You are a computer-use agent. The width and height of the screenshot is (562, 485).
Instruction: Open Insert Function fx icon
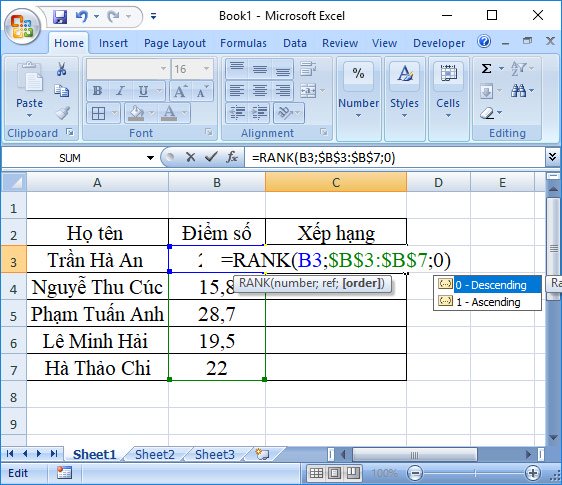(232, 157)
